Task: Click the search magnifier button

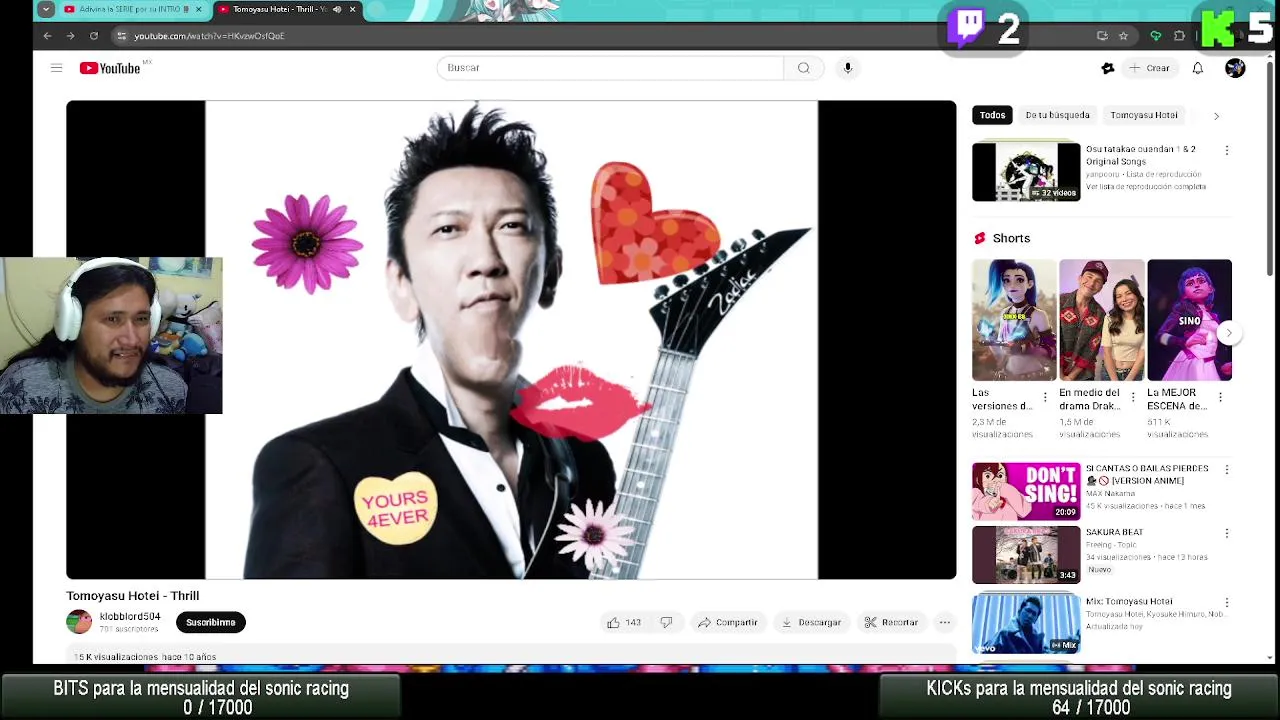Action: pos(803,68)
